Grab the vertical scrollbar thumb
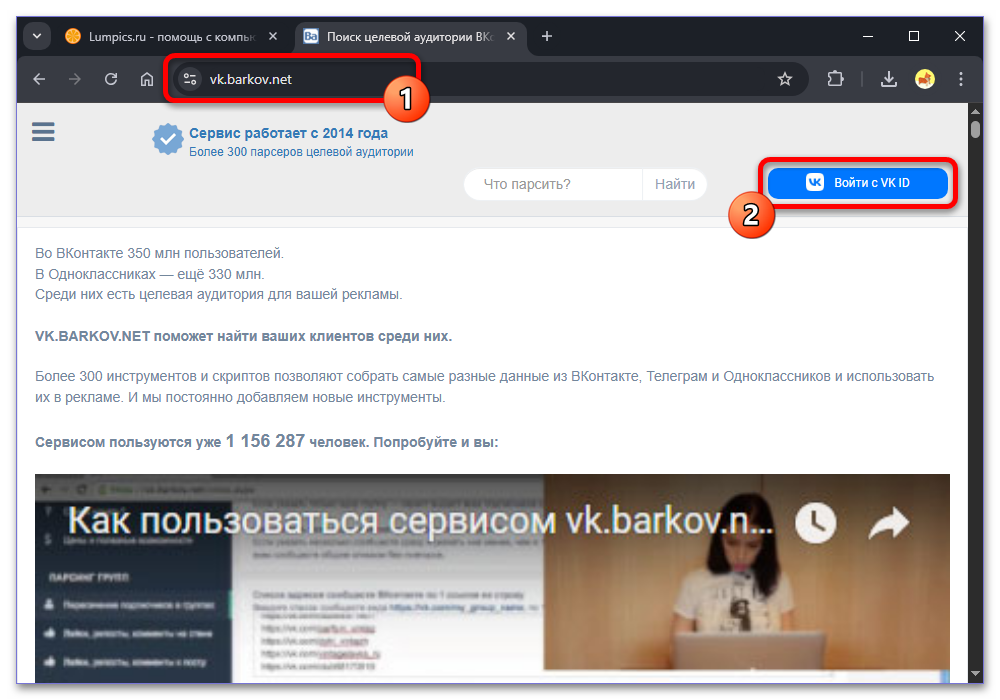1000x700 pixels. (975, 129)
